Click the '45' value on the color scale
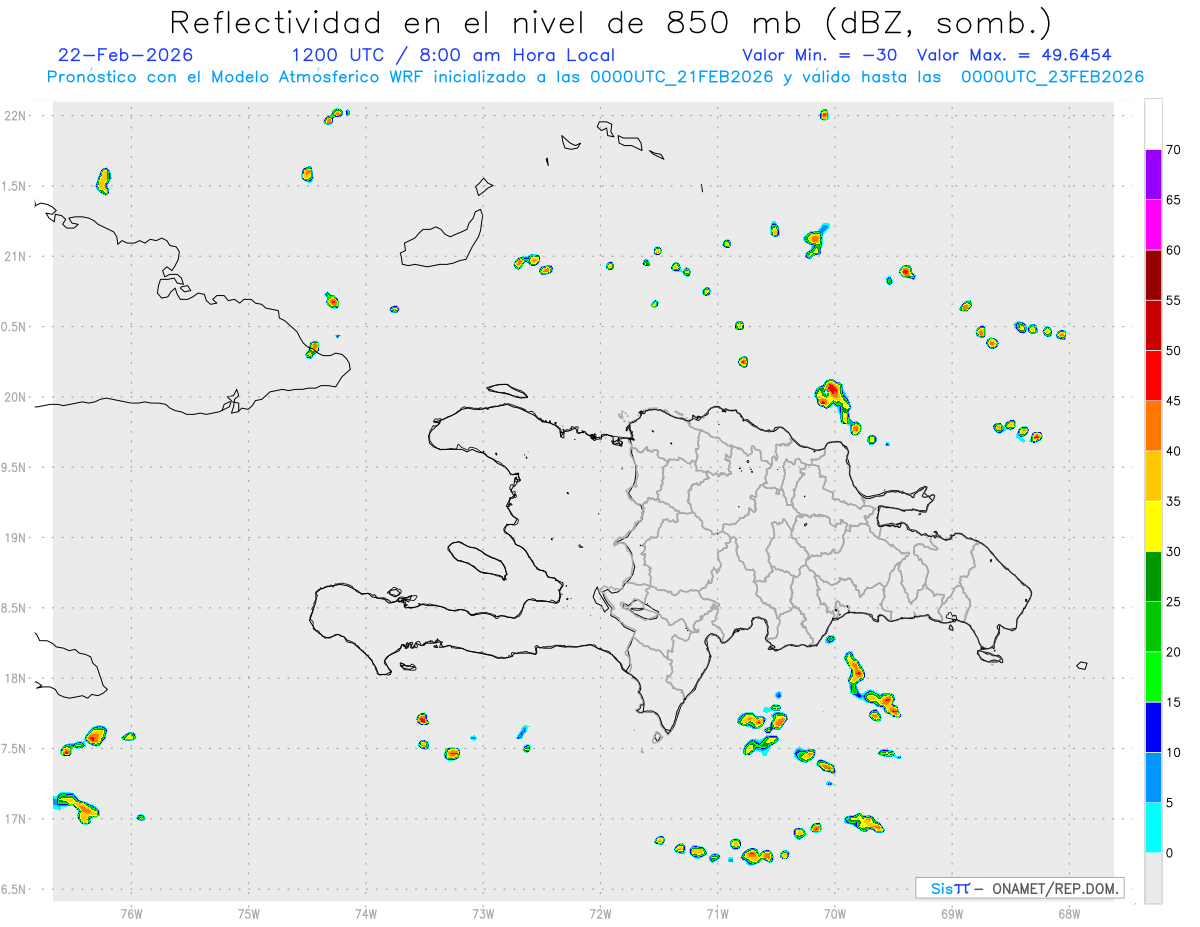Screen dimensions: 1200x927 tap(1174, 401)
